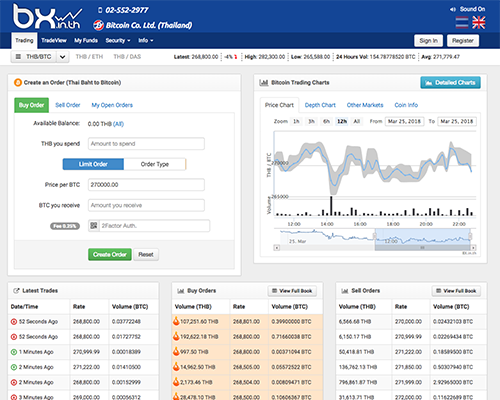
Task: Open the My Funds menu item
Action: 86,40
